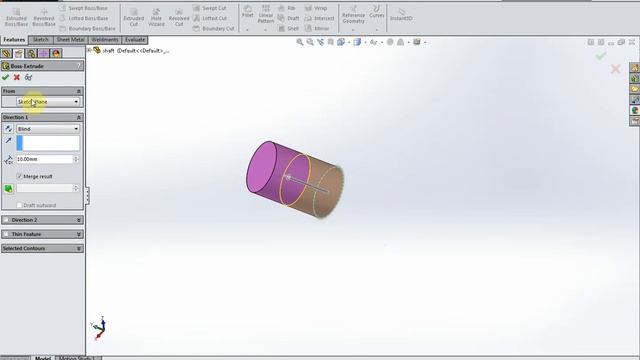
Task: Open the DimXpertManager tab icon
Action: click(x=44, y=53)
